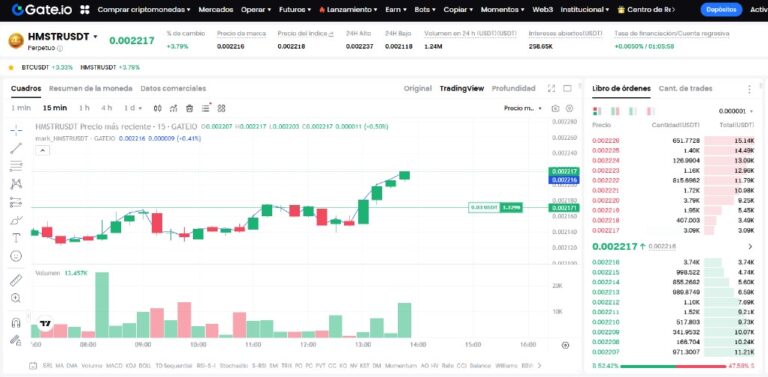Open order book more options menu

click(x=749, y=89)
